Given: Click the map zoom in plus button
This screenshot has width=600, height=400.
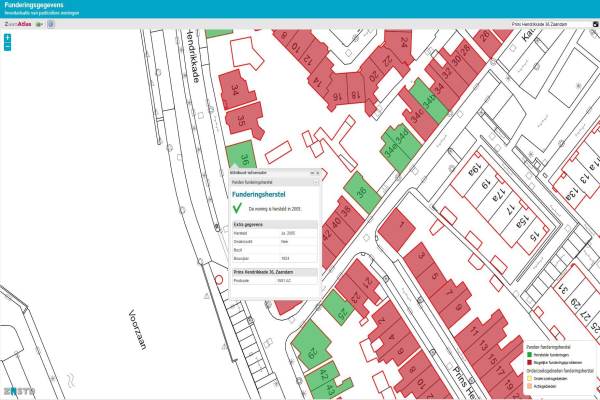Looking at the screenshot, I should [7, 37].
